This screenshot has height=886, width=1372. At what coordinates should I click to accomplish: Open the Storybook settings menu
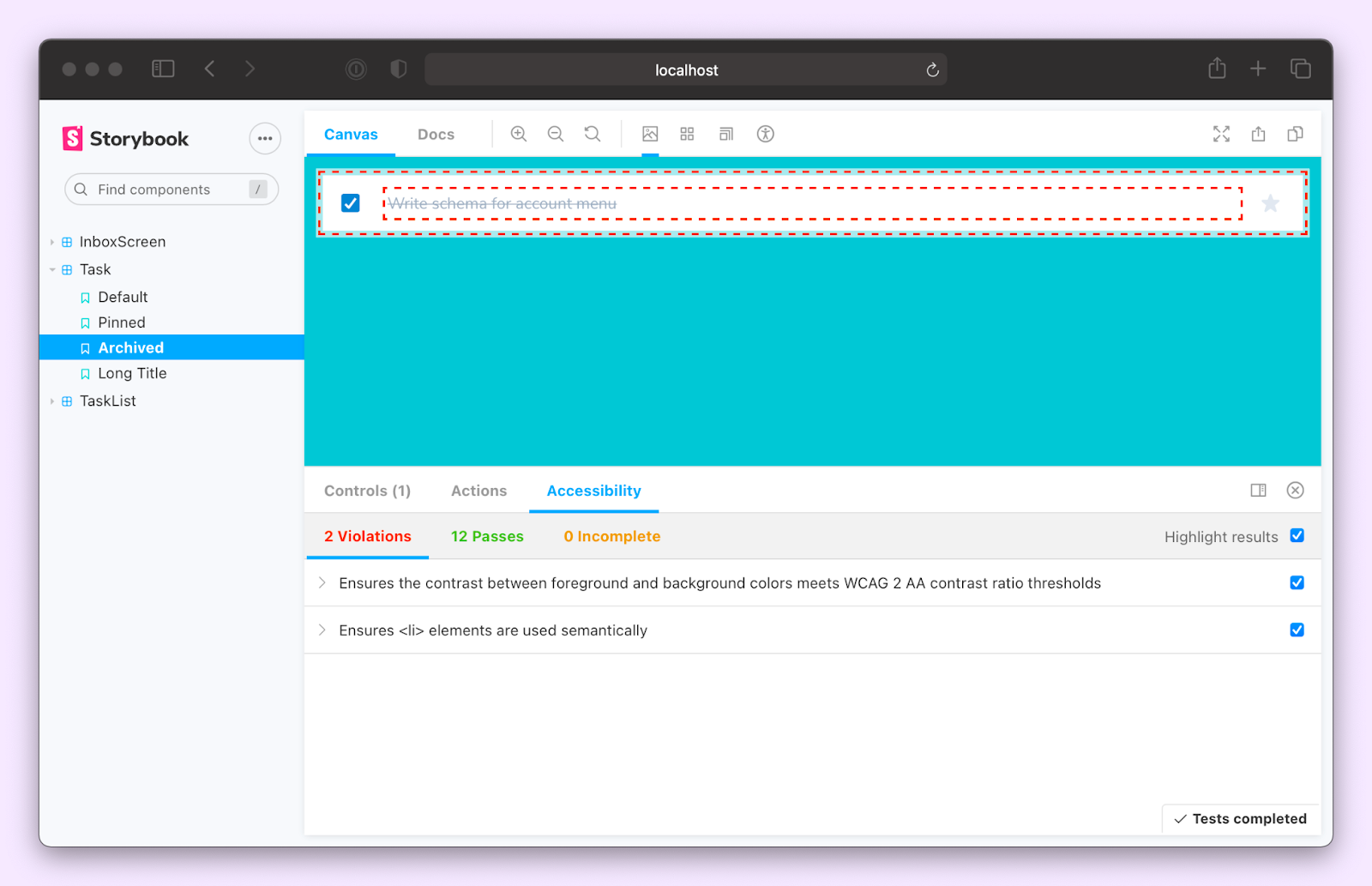coord(264,138)
